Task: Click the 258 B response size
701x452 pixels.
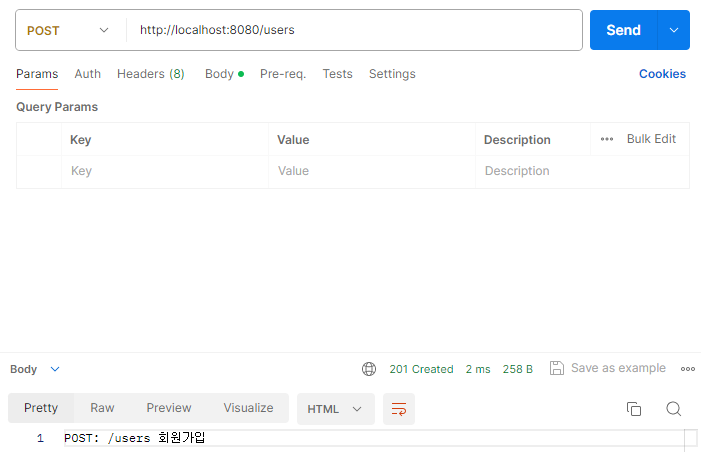Action: coord(518,369)
